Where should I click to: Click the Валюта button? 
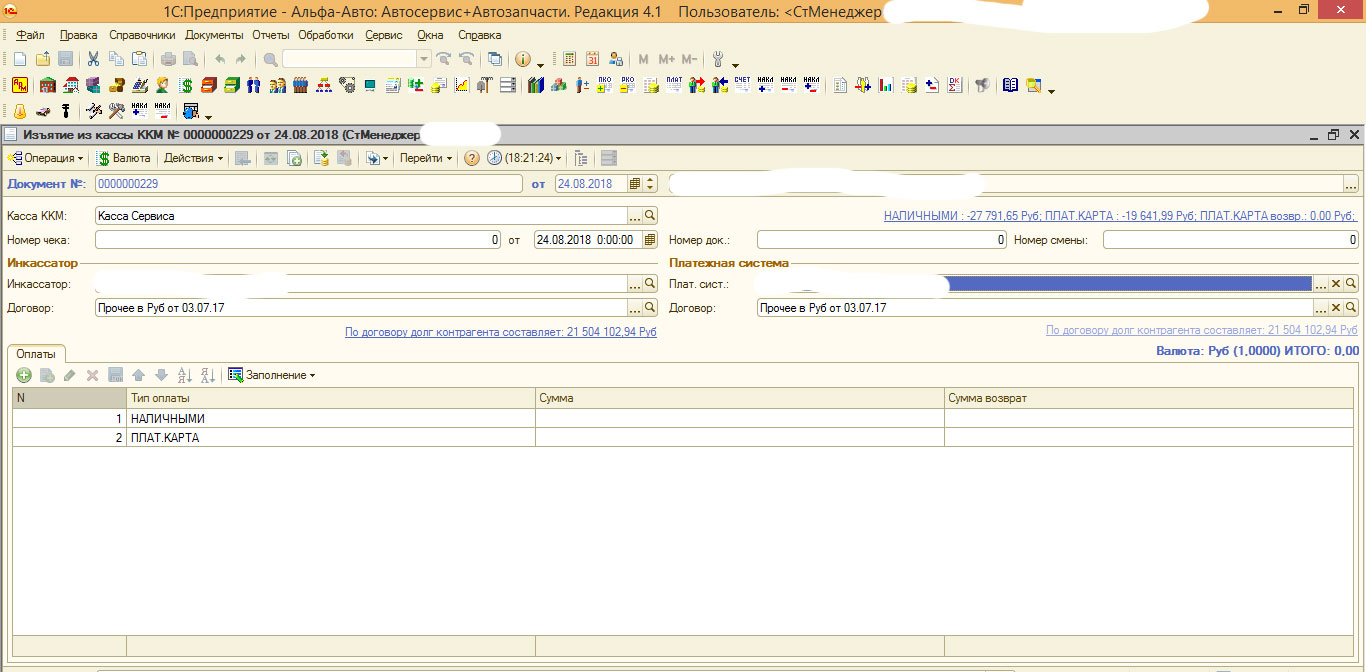(x=124, y=158)
